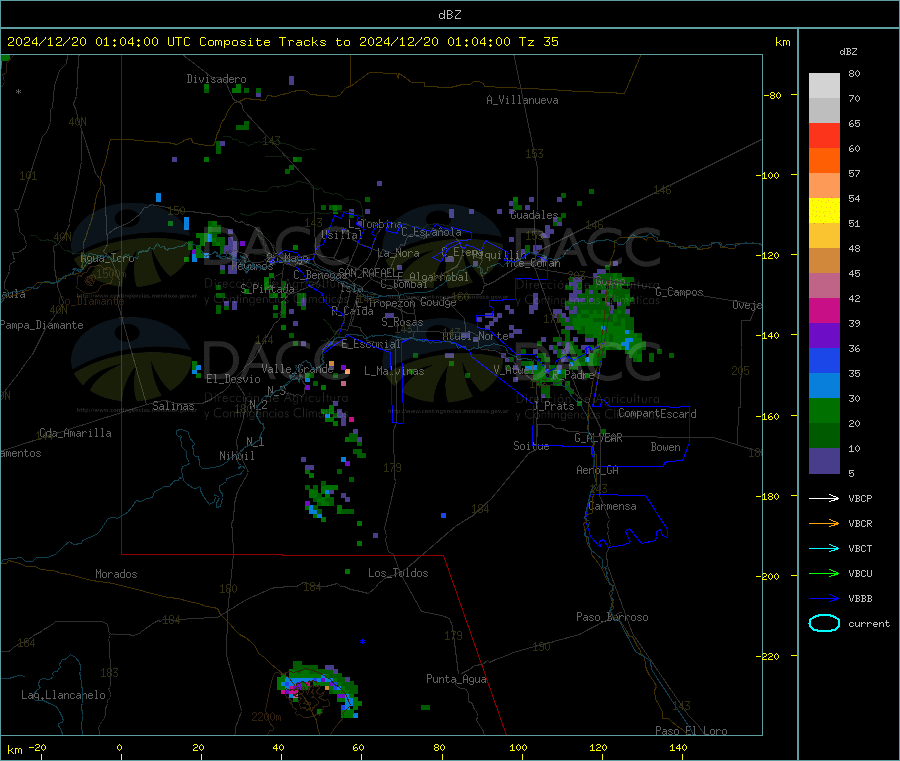Image resolution: width=900 pixels, height=761 pixels.
Task: Click the Cda_Amarilla map label
Action: (x=75, y=433)
